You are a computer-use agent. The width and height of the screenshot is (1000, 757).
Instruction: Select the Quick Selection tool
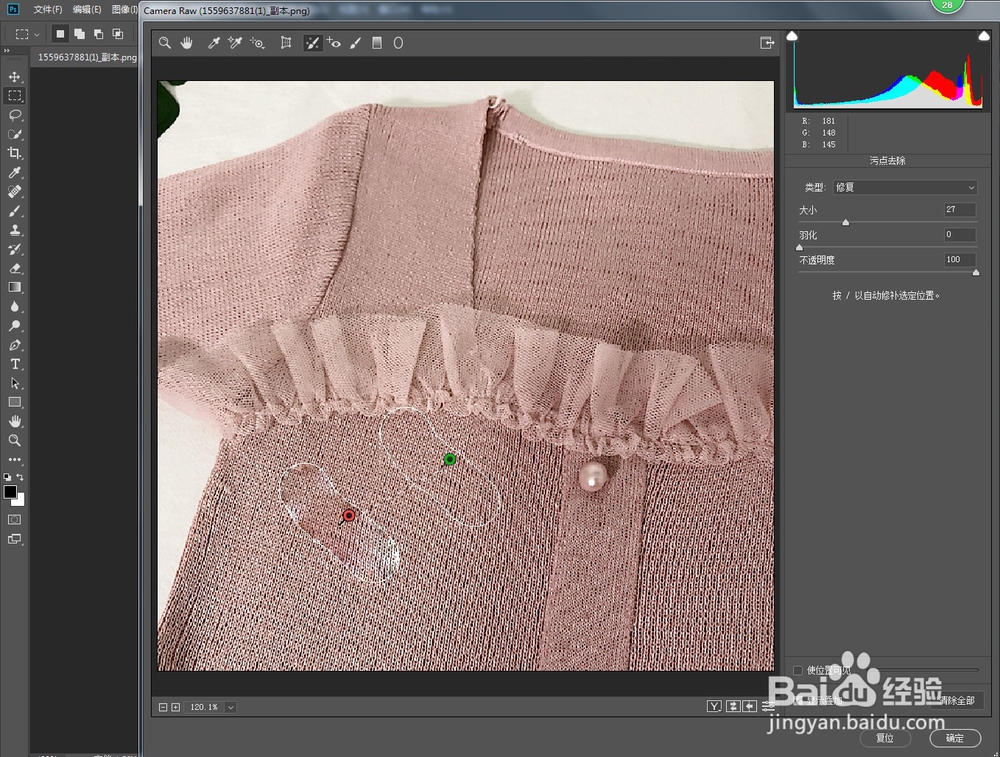pos(15,134)
